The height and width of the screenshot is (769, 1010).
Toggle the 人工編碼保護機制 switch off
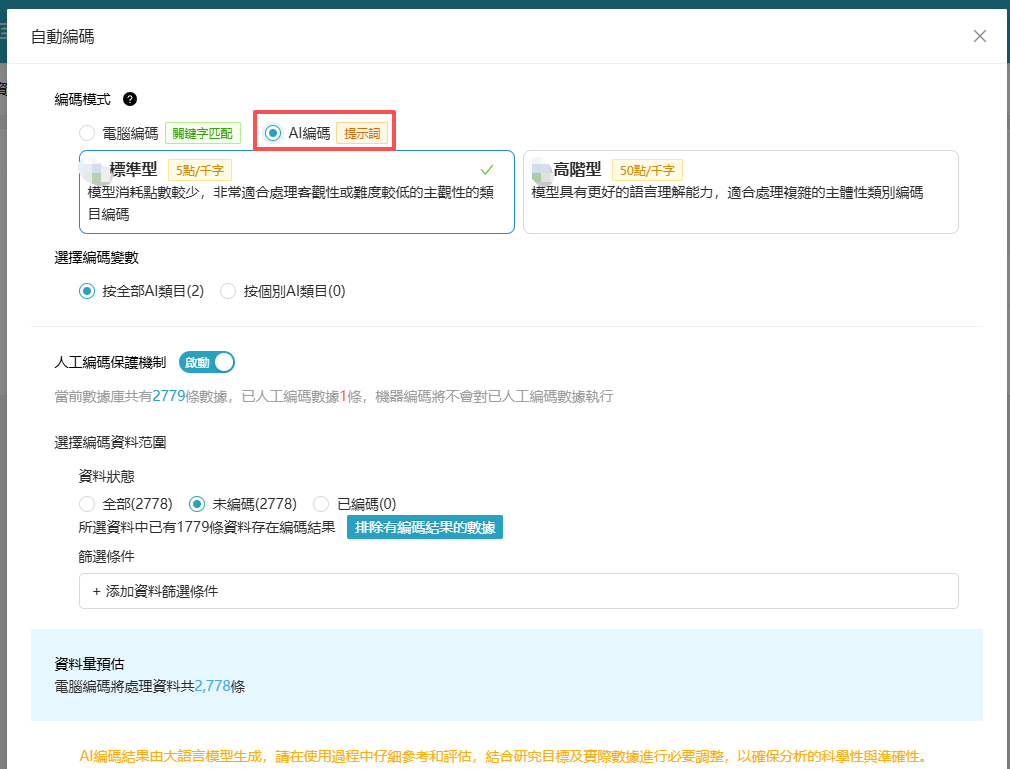click(x=207, y=362)
